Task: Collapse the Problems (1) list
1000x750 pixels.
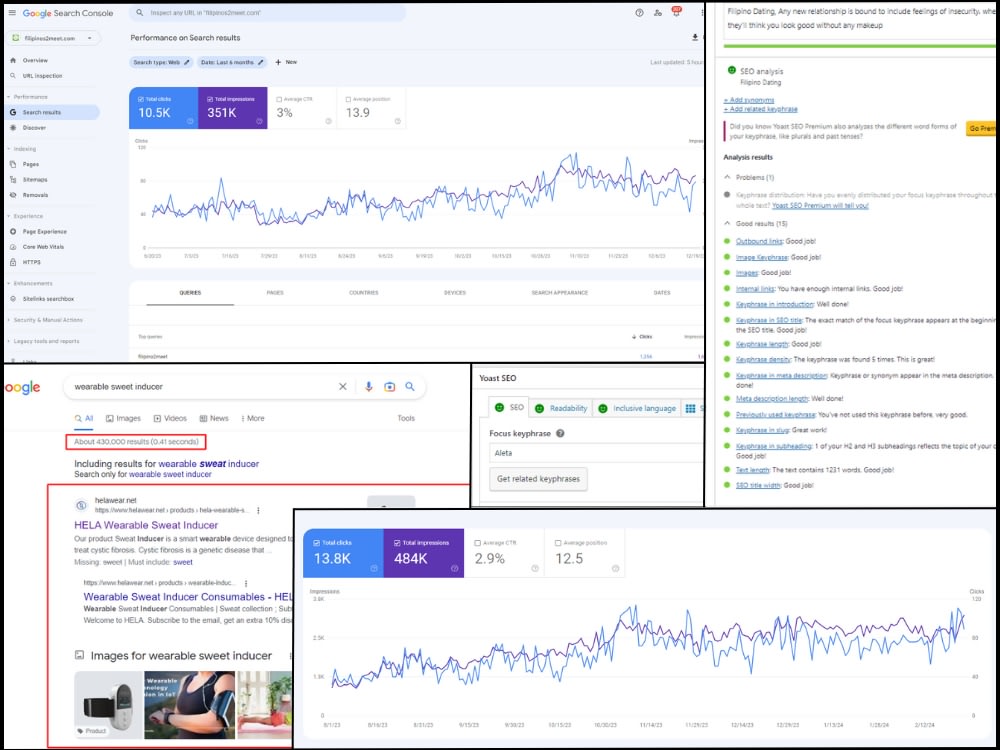Action: 727,177
